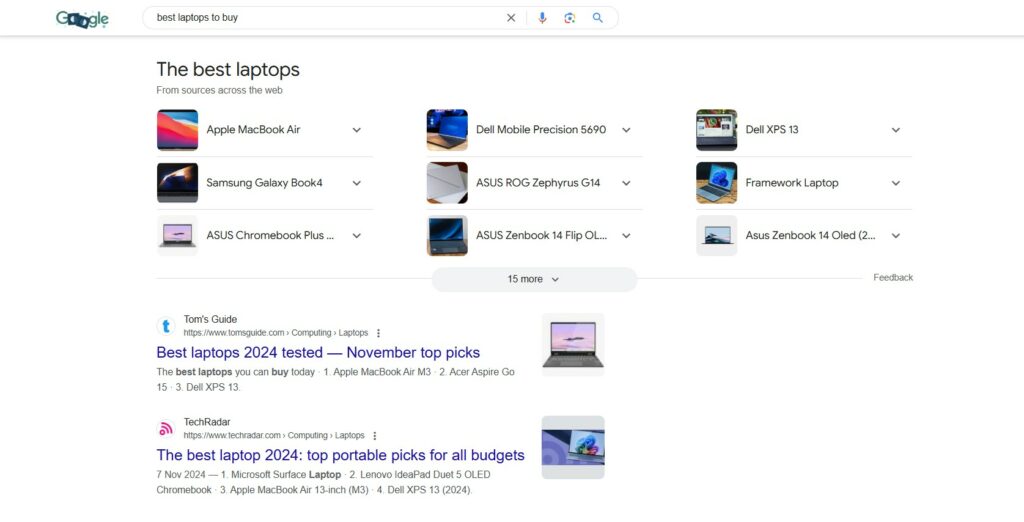Click the Tom's Guide site favicon

(x=166, y=326)
